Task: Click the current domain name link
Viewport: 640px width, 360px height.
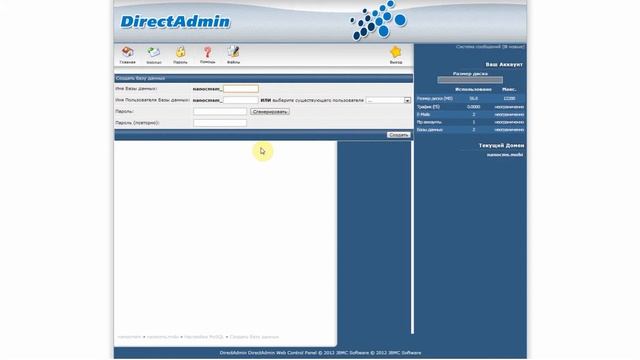Action: pyautogui.click(x=504, y=155)
